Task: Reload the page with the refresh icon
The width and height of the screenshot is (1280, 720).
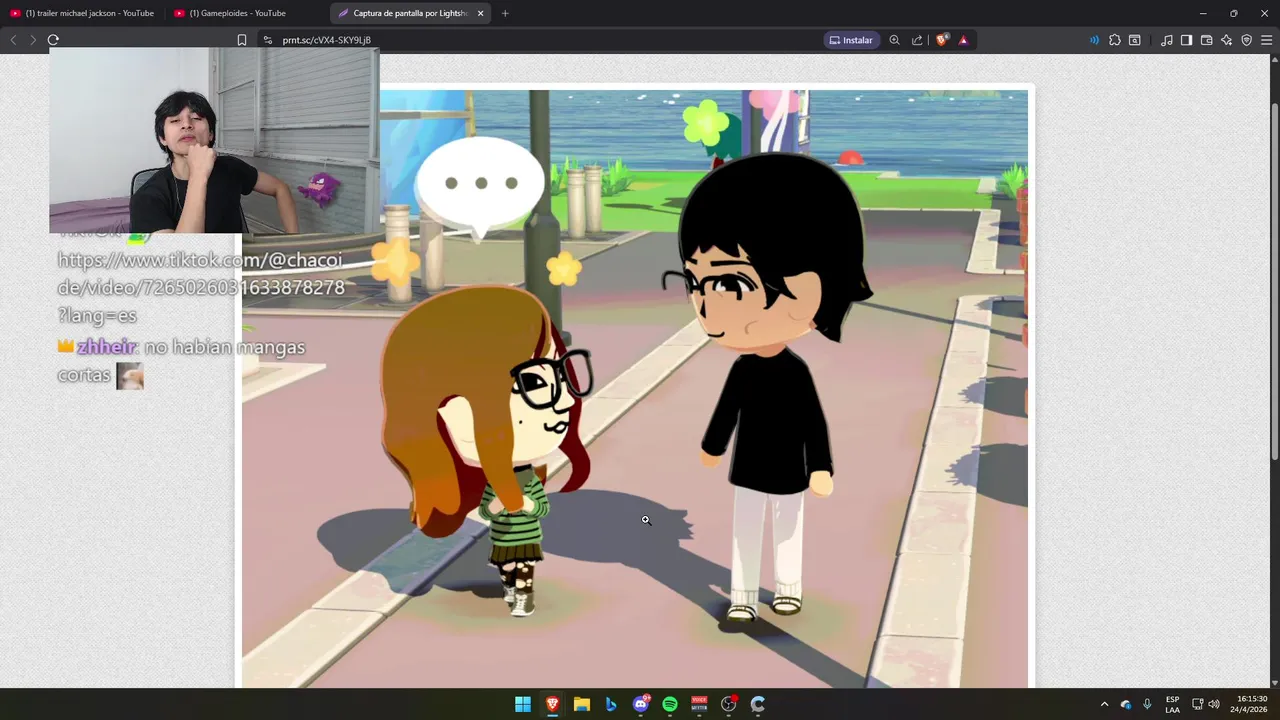Action: pos(53,40)
